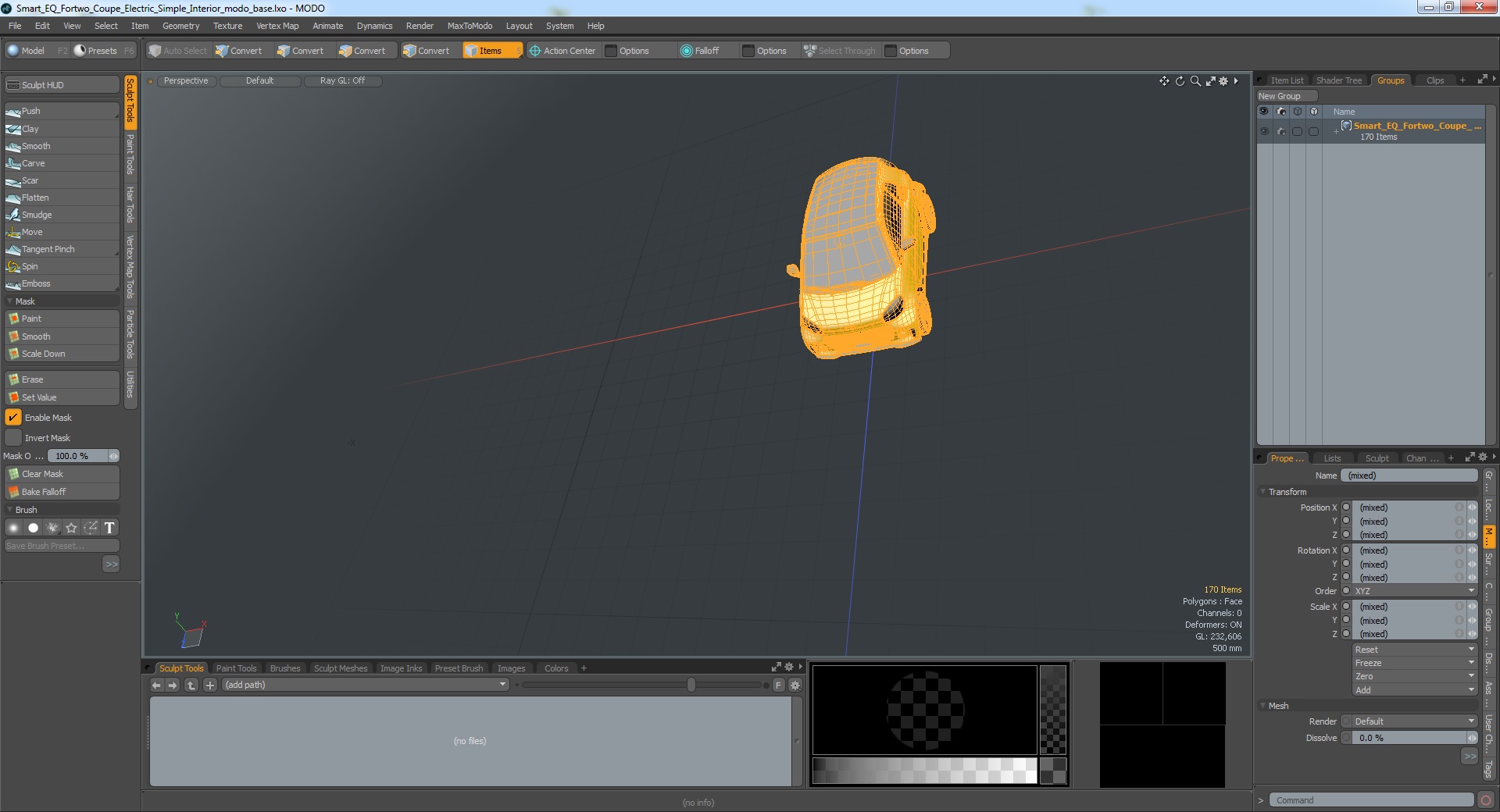This screenshot has width=1500, height=812.
Task: Select the Flatten sculpt tool
Action: pos(62,198)
